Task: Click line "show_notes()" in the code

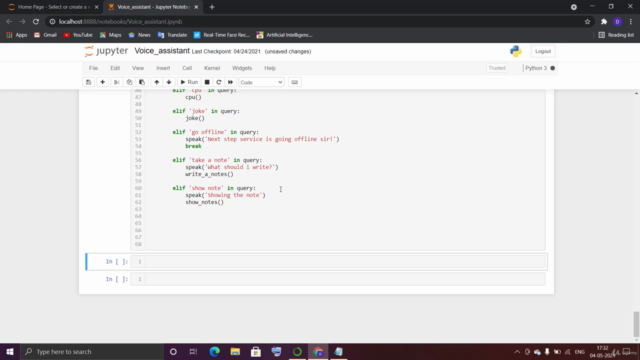Action: point(204,202)
